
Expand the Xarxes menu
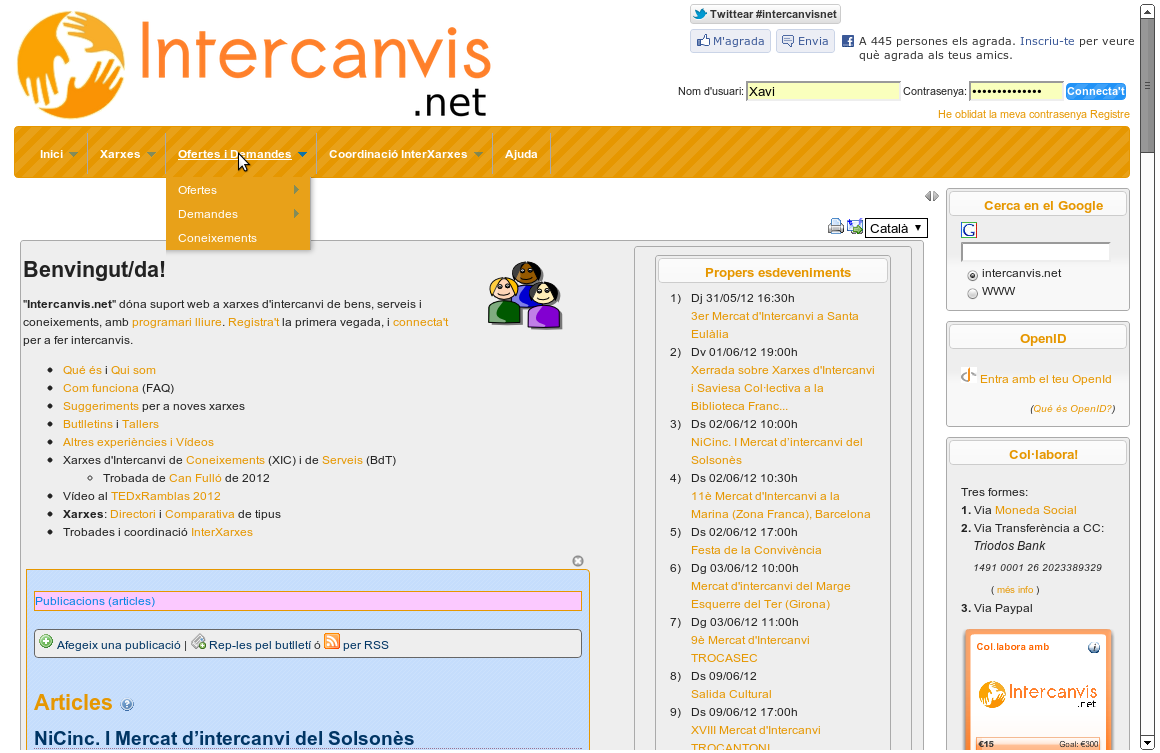(x=127, y=154)
